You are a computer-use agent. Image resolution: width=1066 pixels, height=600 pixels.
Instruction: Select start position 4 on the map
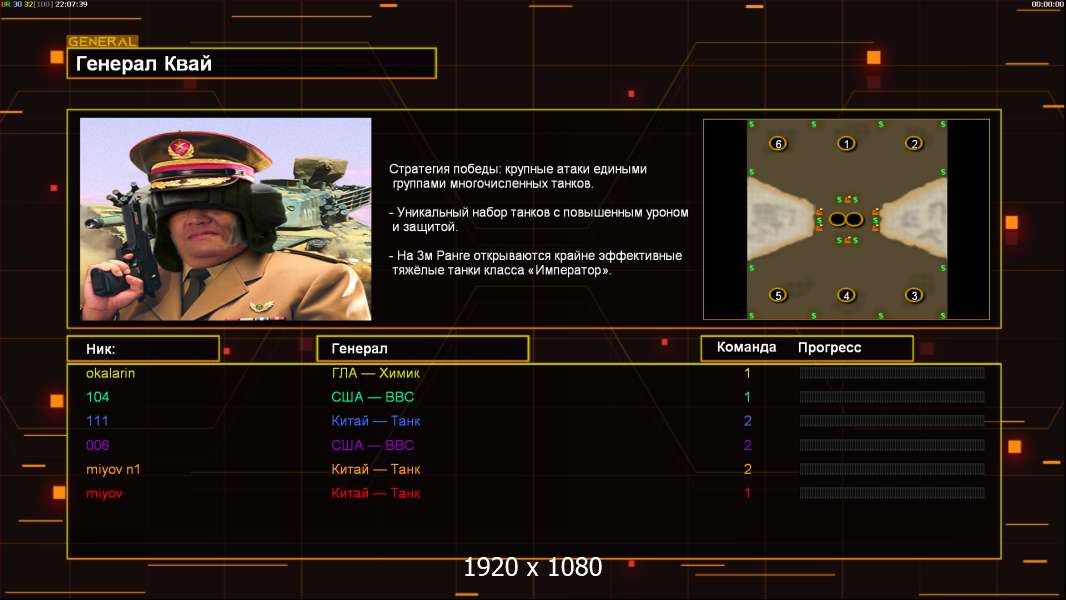pos(846,295)
